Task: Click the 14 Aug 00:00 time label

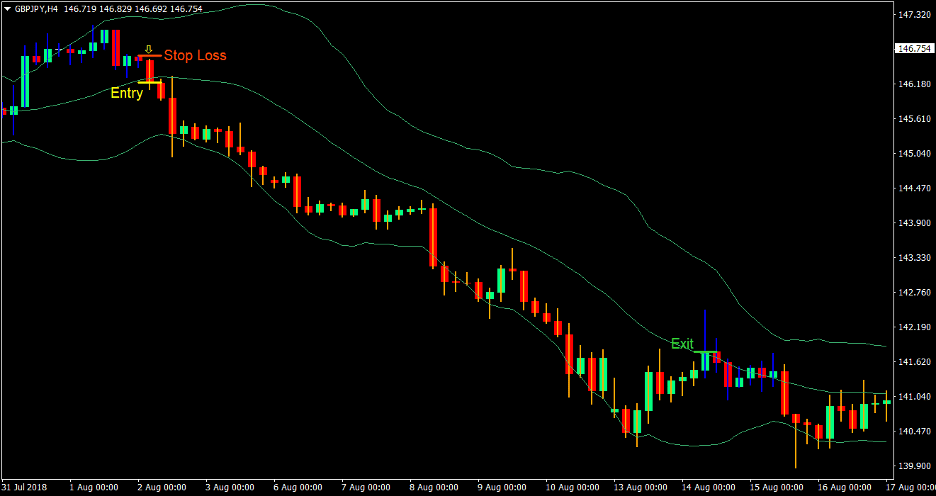Action: (x=711, y=488)
